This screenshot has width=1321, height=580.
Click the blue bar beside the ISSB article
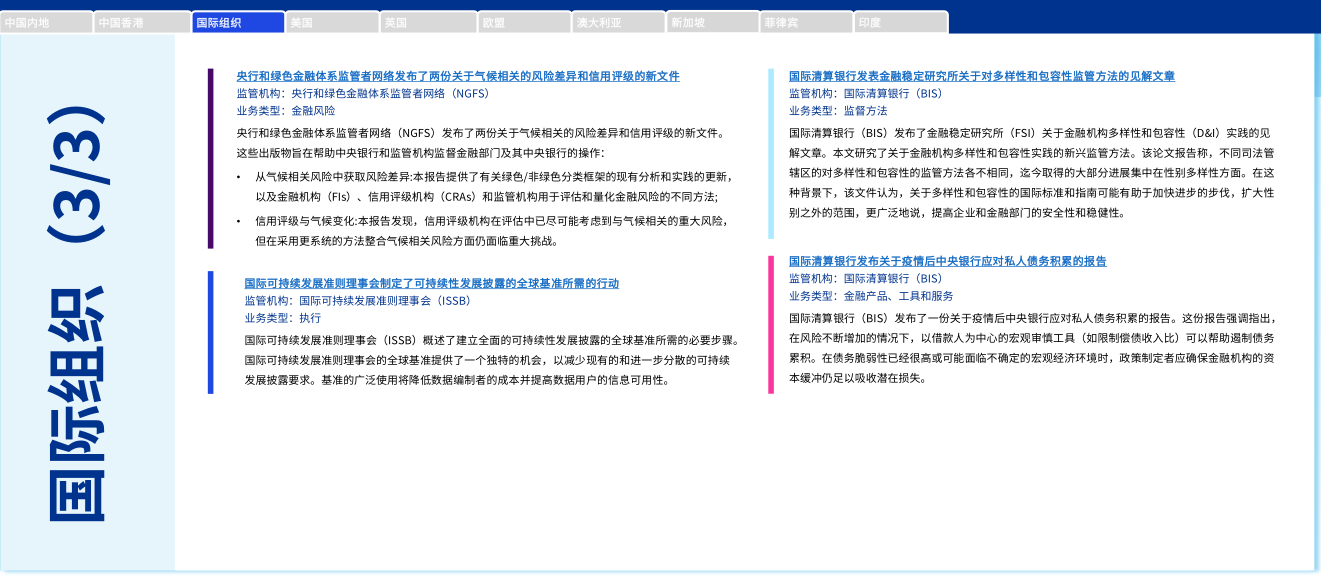[x=211, y=332]
